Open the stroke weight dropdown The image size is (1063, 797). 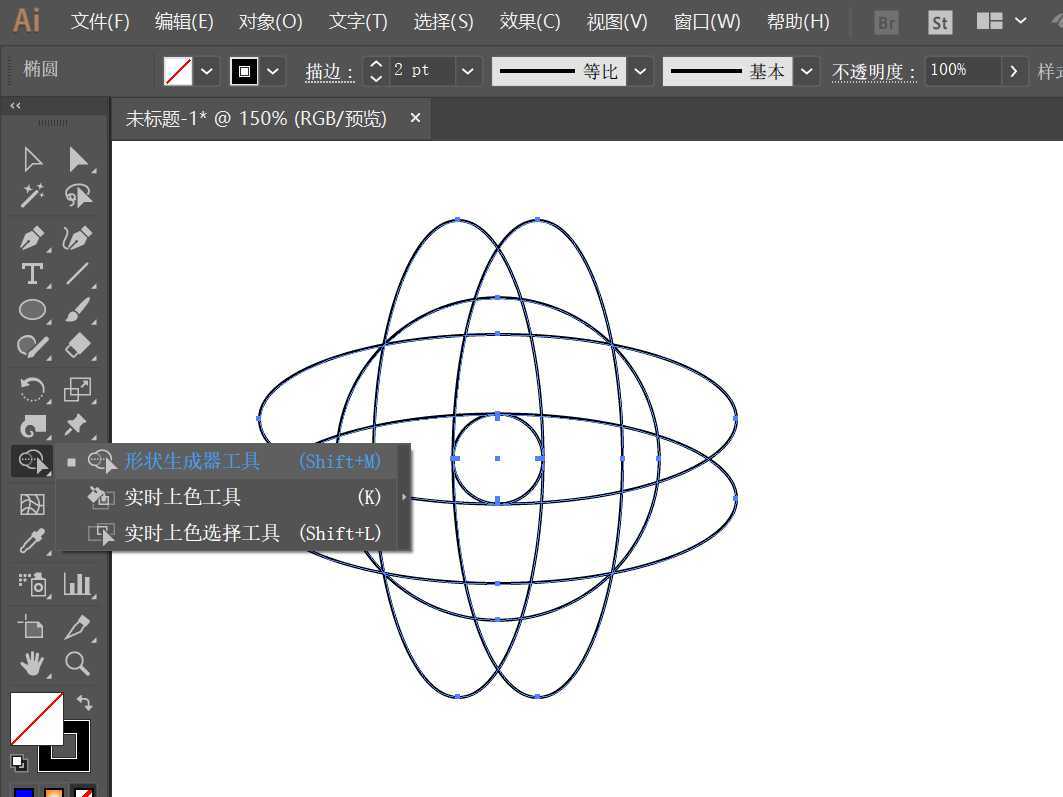[466, 71]
